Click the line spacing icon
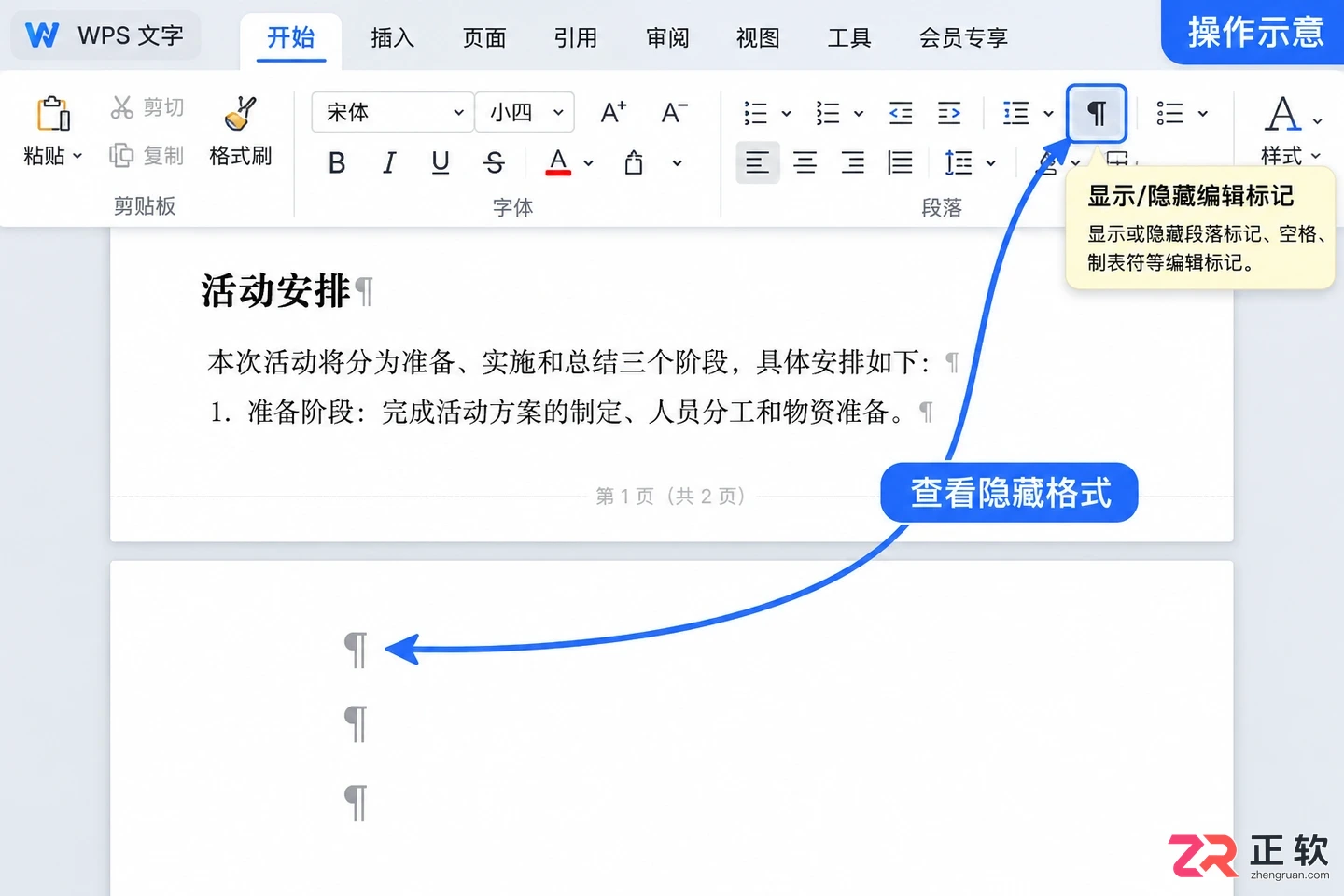This screenshot has width=1344, height=896. coord(959,162)
